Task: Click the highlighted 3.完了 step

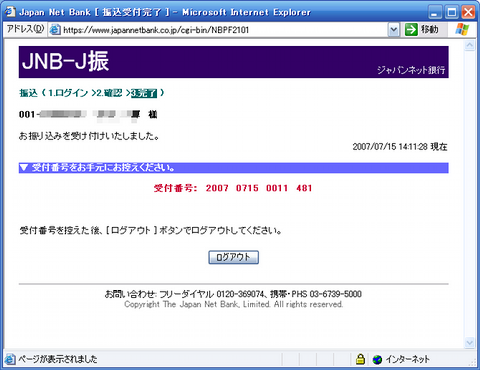Action: coord(144,93)
